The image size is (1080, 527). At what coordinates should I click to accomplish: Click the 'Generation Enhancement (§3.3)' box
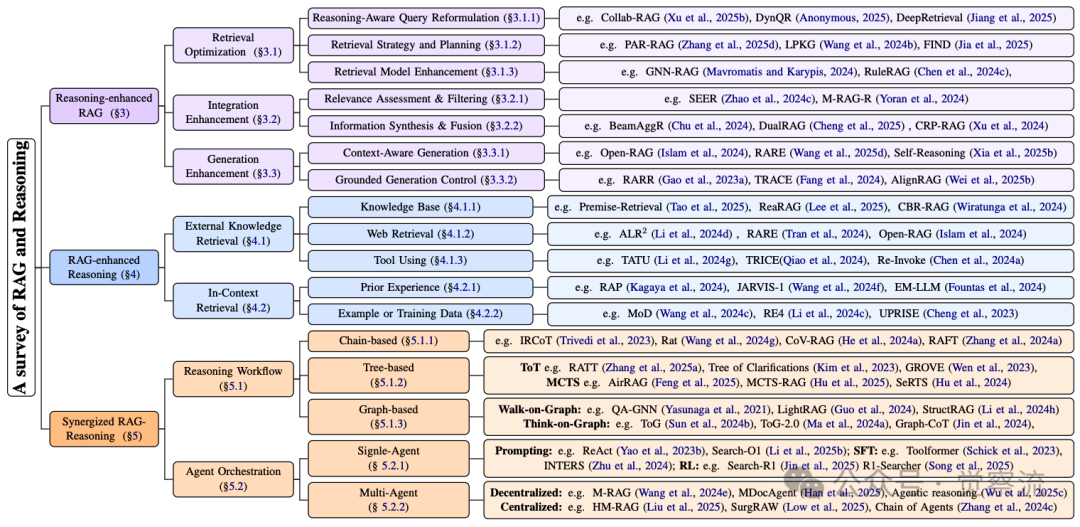(x=233, y=166)
